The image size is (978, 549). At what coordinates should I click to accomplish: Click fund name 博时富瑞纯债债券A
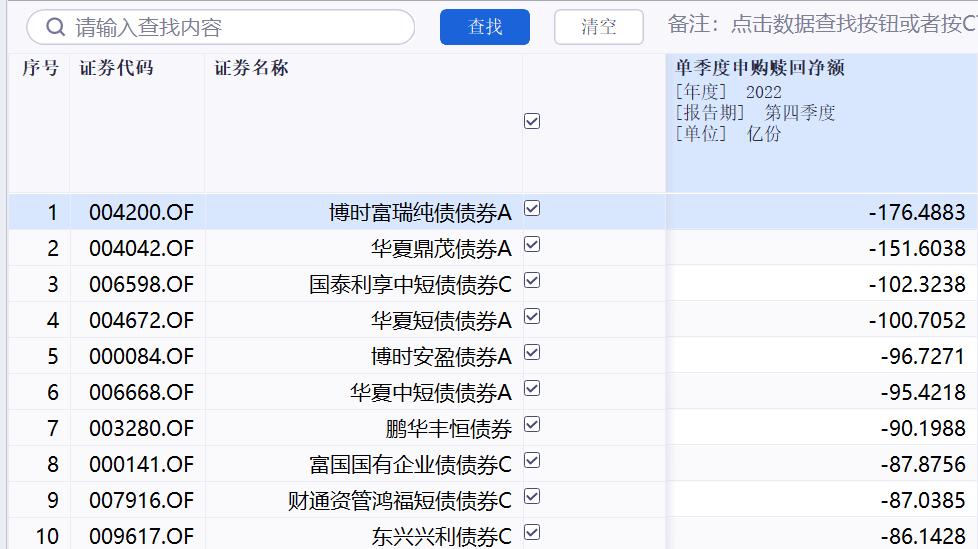420,213
